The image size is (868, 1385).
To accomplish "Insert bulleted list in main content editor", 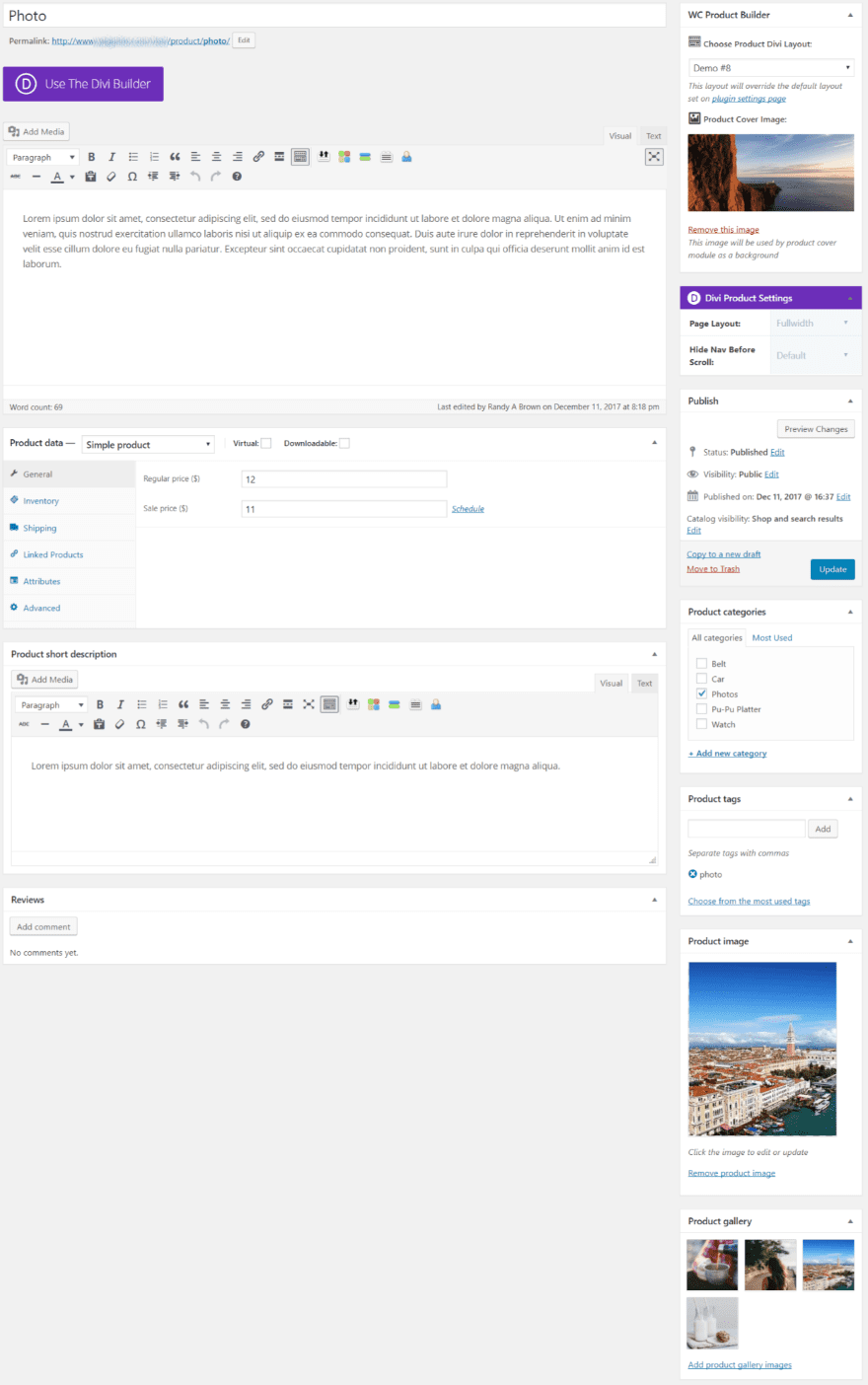I will [x=133, y=157].
